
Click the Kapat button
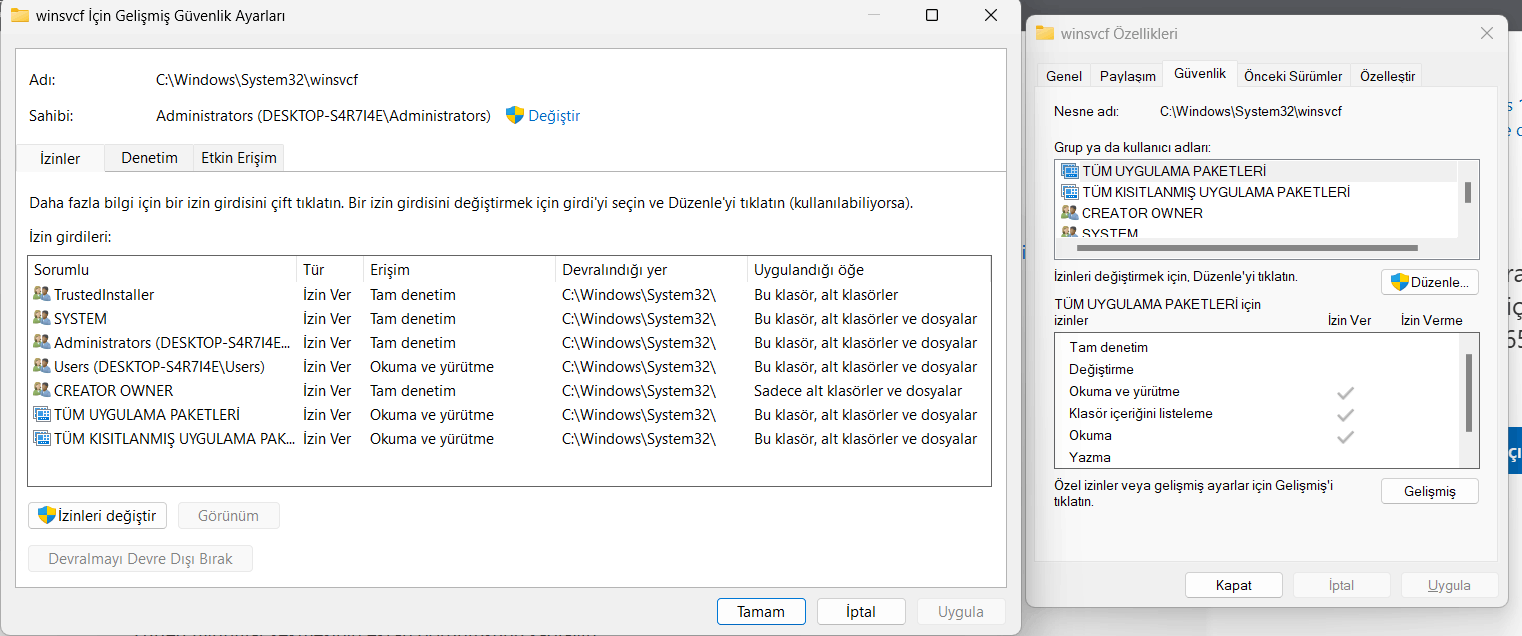[x=1234, y=585]
